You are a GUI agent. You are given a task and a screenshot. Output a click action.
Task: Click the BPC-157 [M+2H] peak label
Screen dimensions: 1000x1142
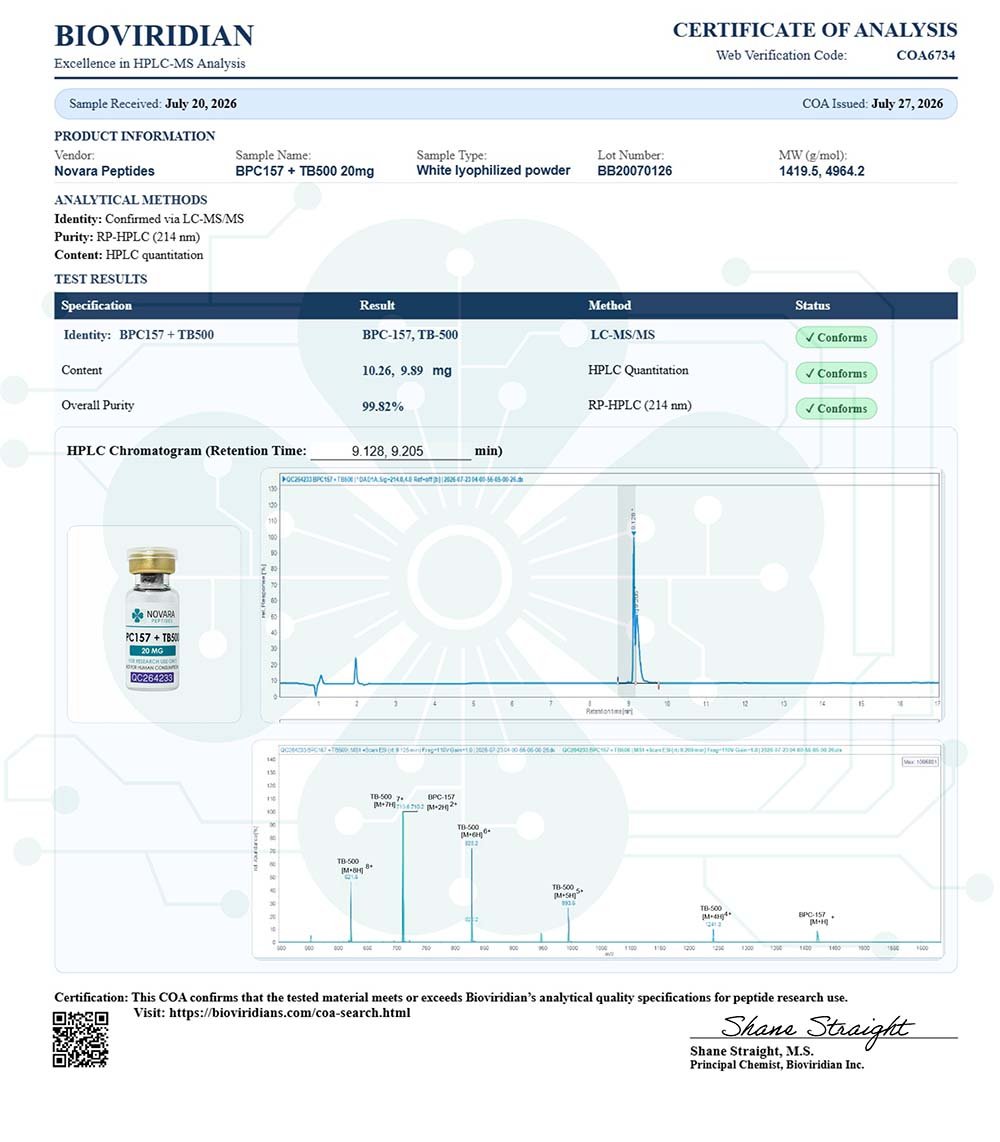click(x=441, y=801)
